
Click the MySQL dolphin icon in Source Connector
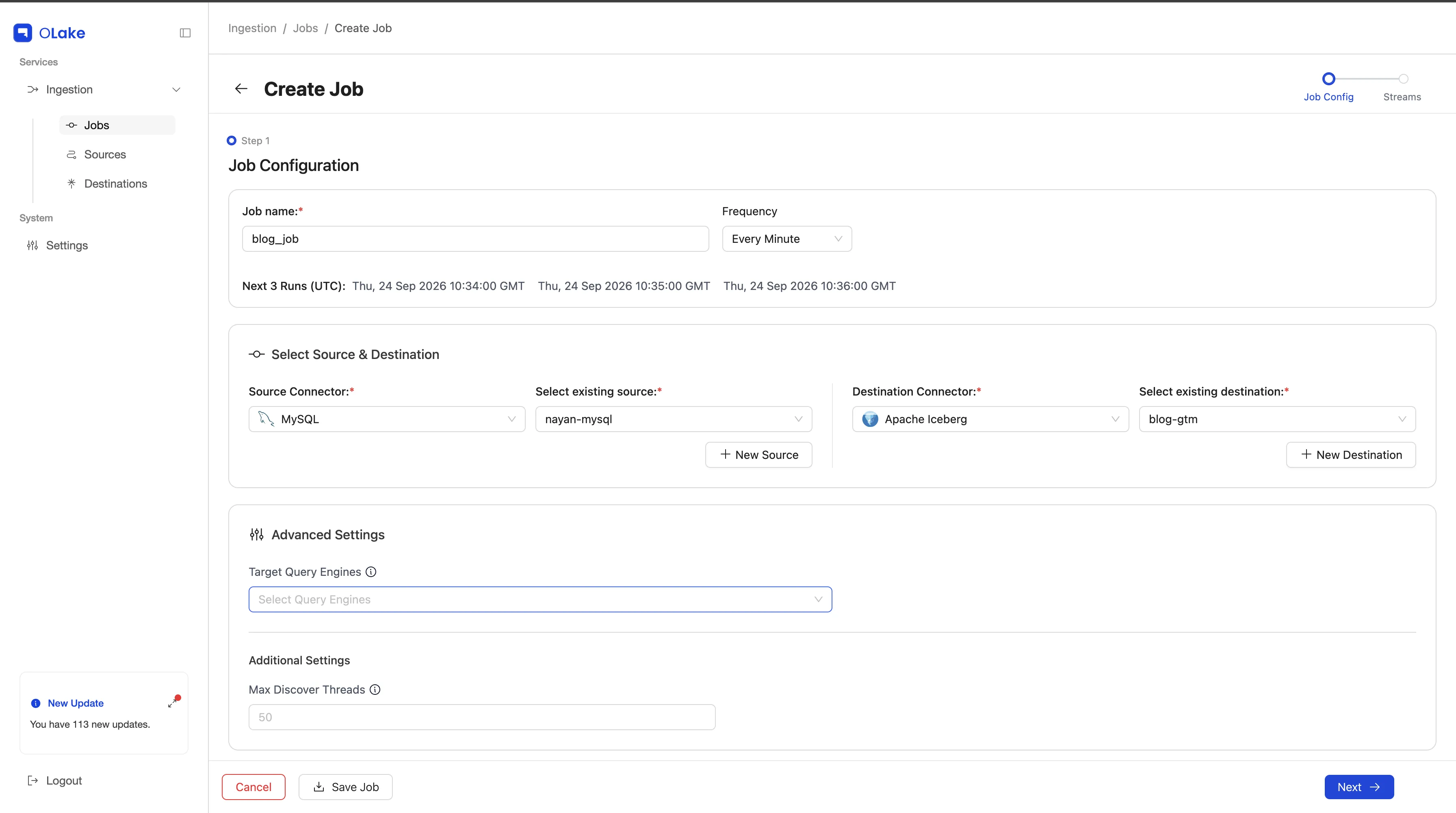click(x=266, y=419)
